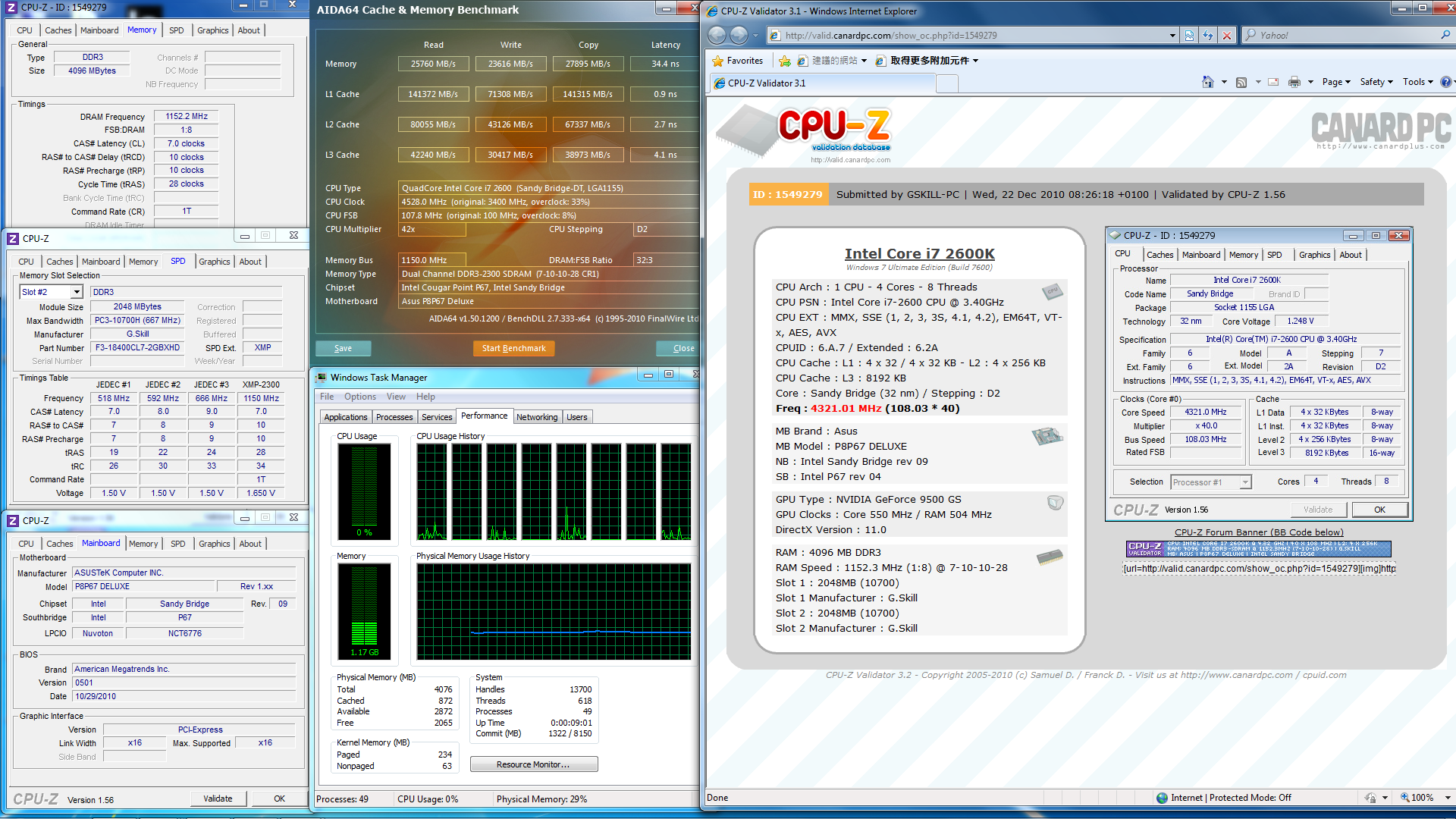Click the BB code URL text field
The height and width of the screenshot is (819, 1456).
pos(1259,569)
